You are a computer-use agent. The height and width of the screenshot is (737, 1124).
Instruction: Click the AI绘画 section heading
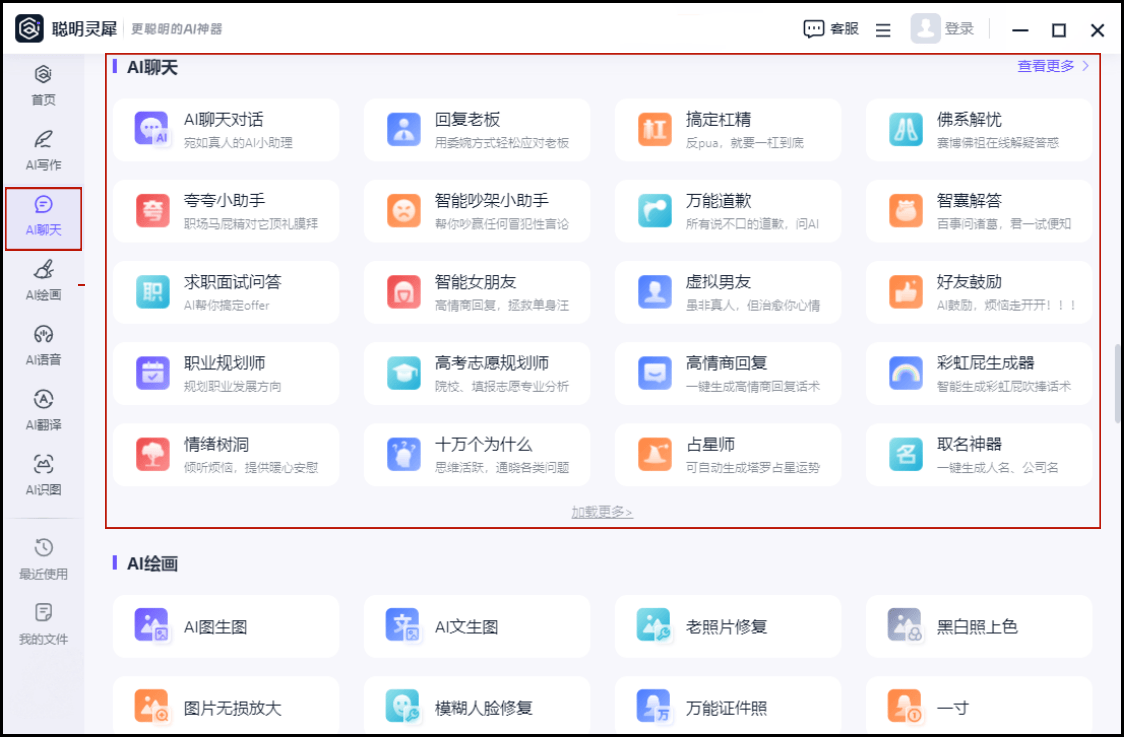(x=152, y=564)
